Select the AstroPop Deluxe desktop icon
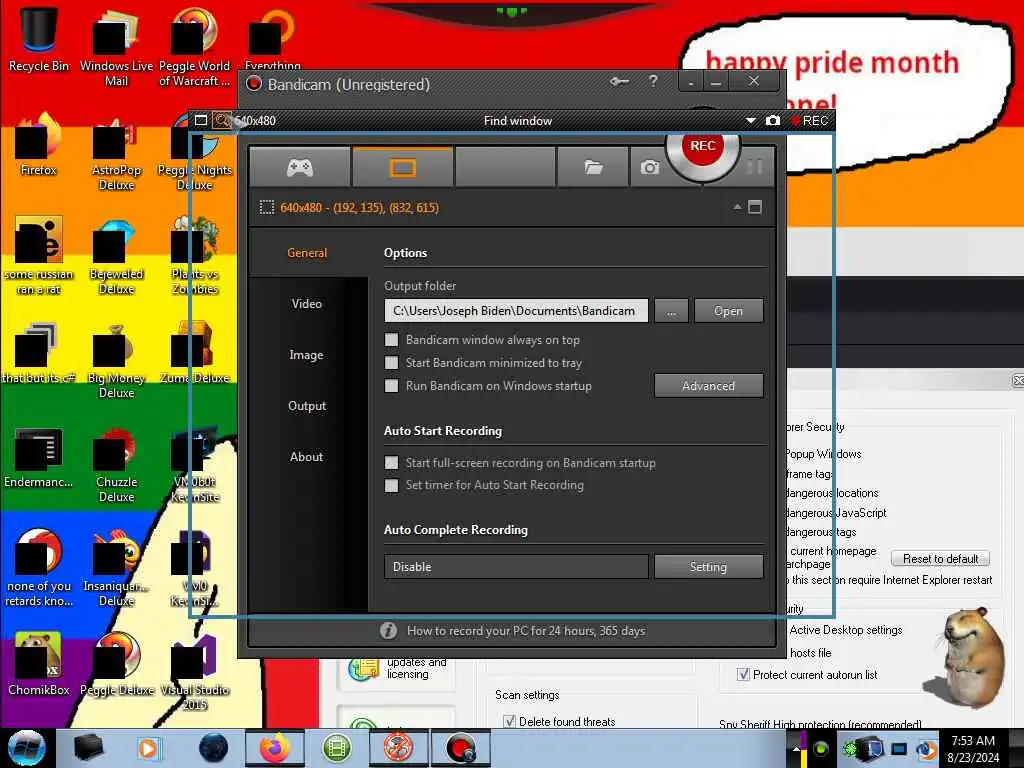1024x768 pixels. click(x=116, y=154)
